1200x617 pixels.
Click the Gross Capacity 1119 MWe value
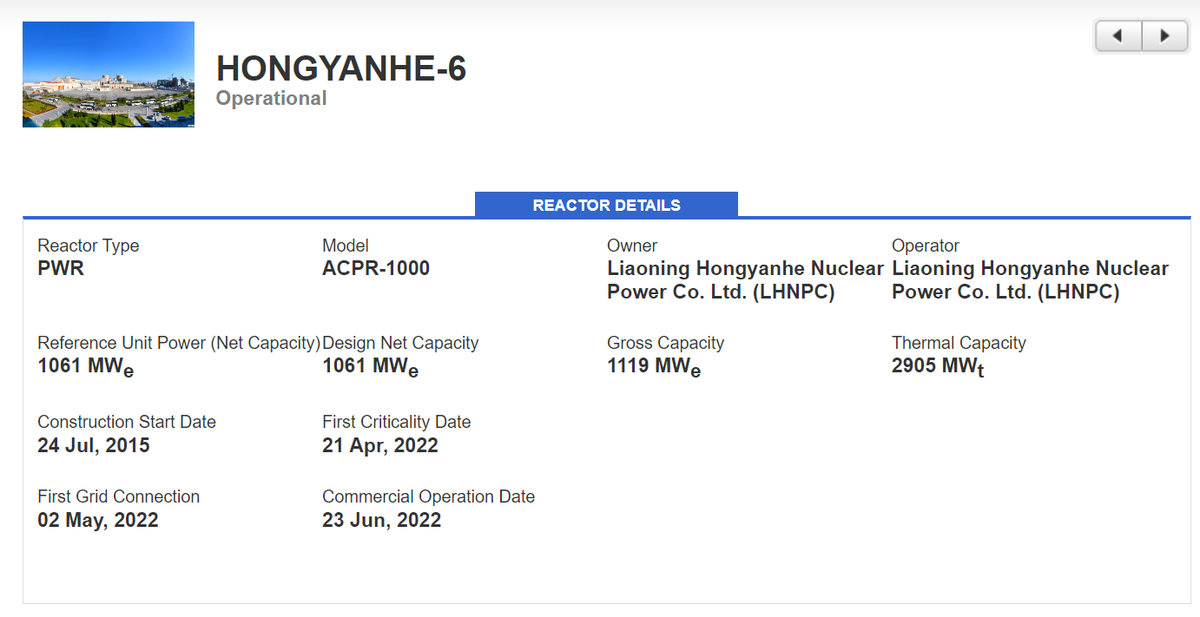654,366
